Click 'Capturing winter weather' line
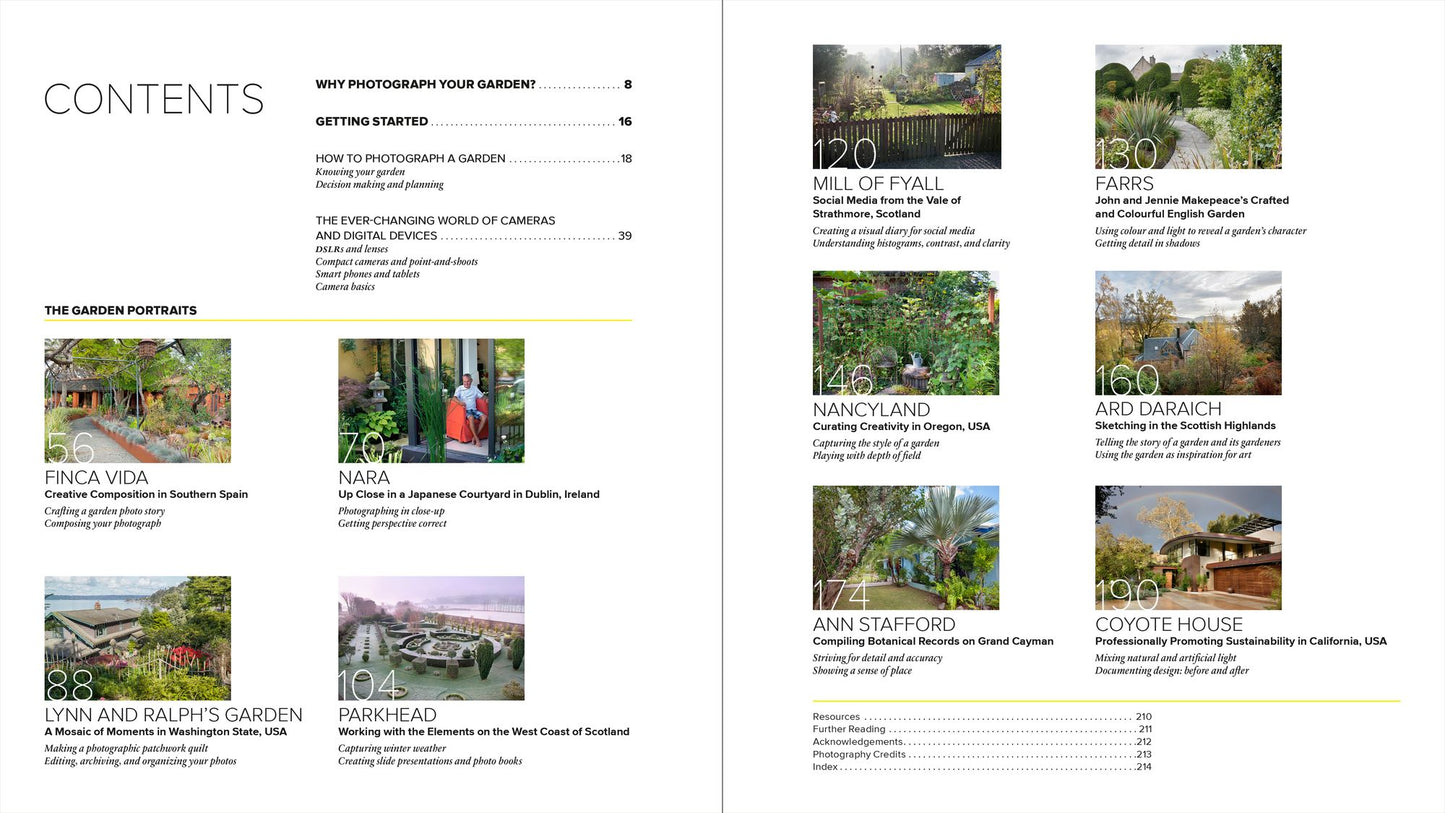Image resolution: width=1445 pixels, height=813 pixels. click(x=392, y=748)
